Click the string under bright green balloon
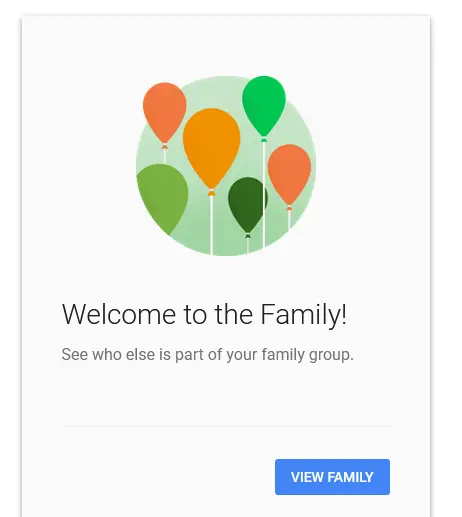 tap(264, 195)
